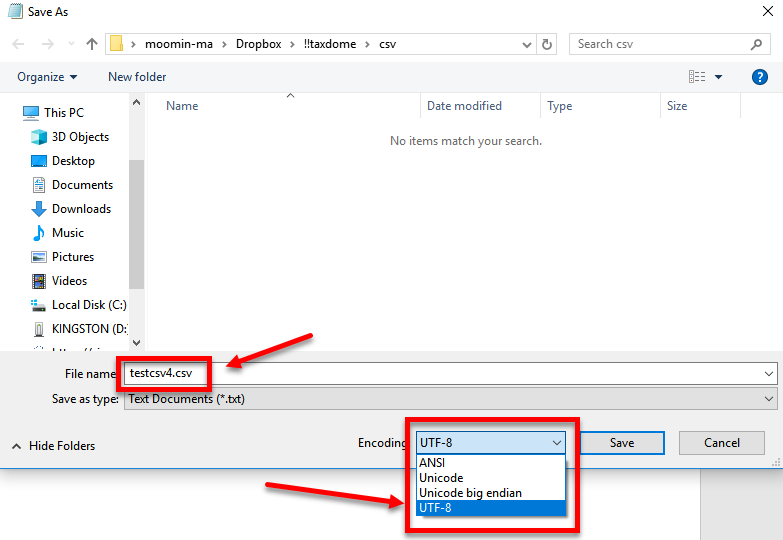Screen dimensions: 783x540
Task: Click the Save button
Action: [621, 443]
